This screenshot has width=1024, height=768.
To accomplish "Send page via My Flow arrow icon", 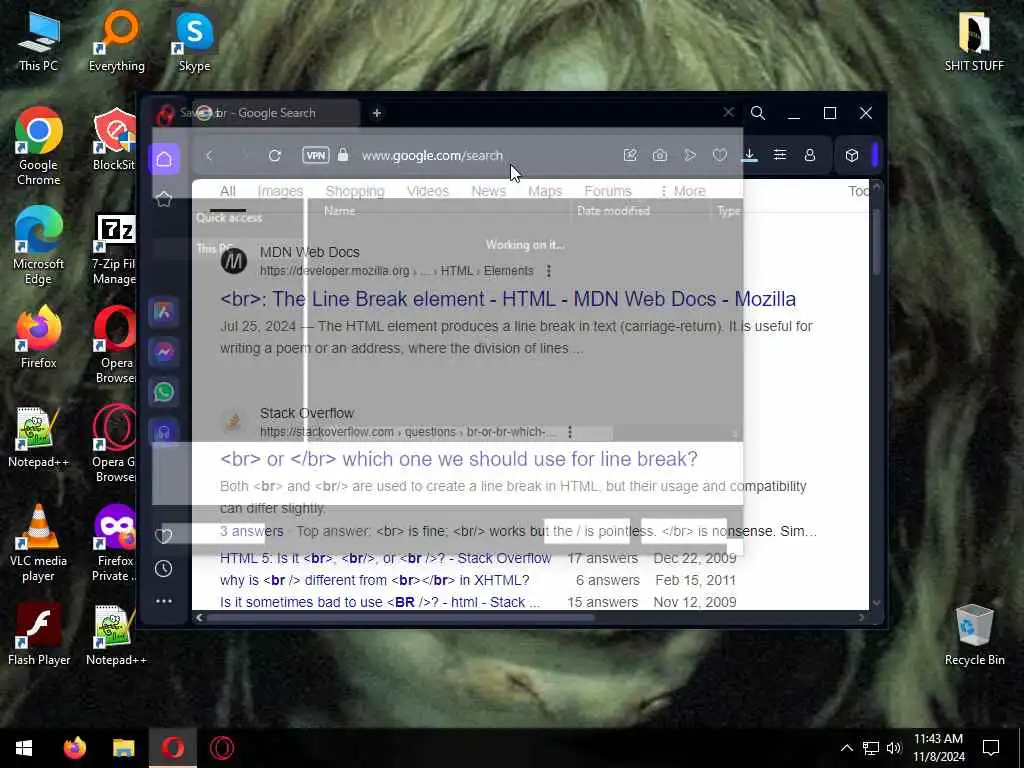I will (690, 155).
